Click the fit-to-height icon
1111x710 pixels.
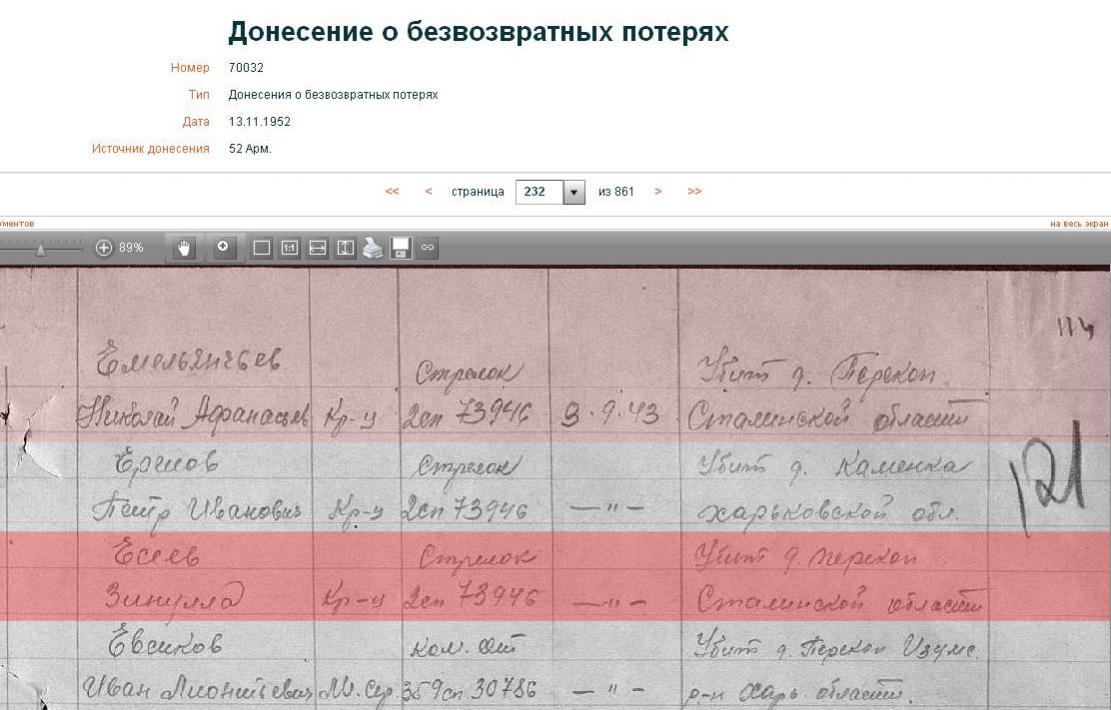pyautogui.click(x=345, y=248)
